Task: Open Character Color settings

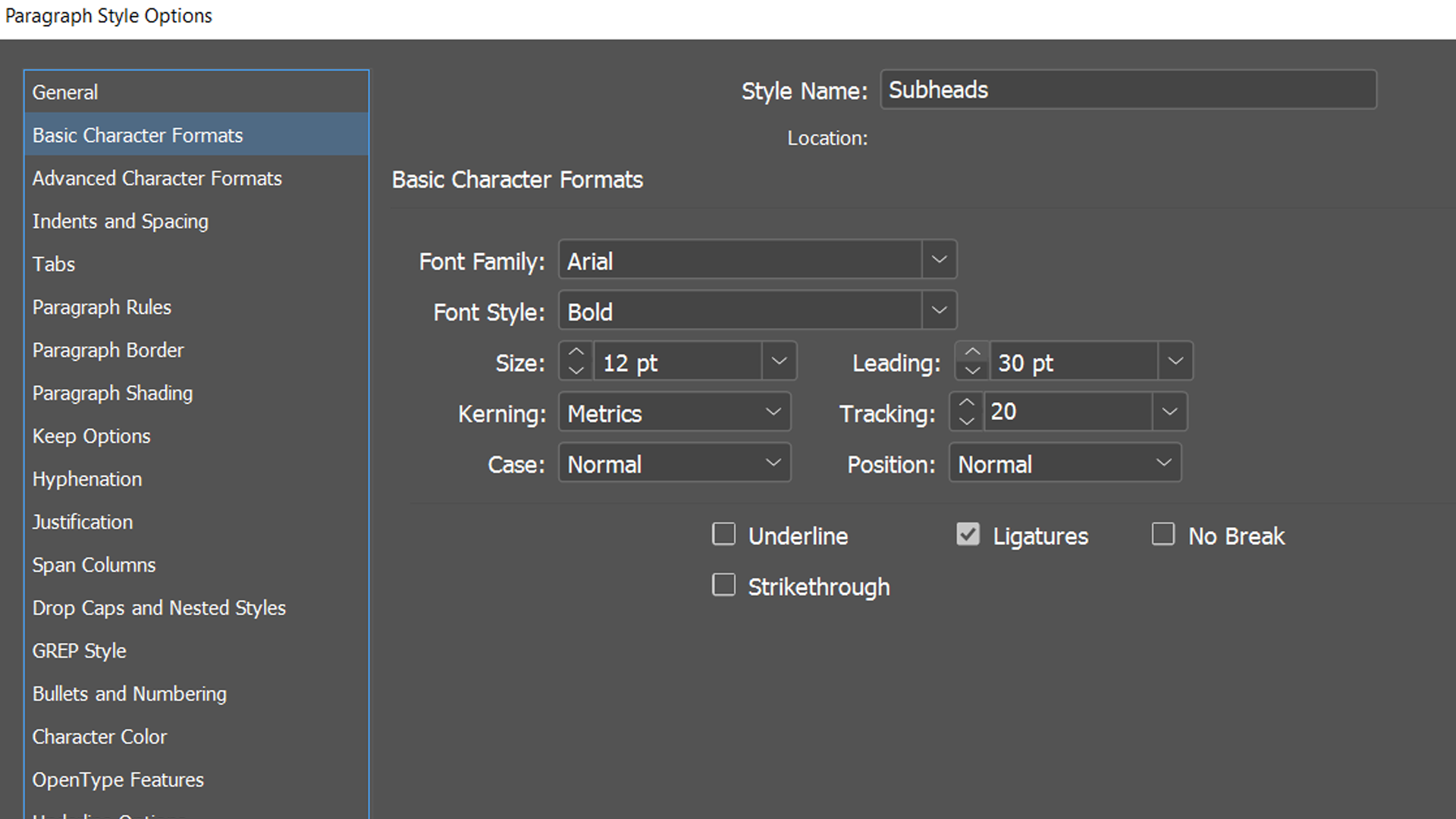Action: [99, 736]
